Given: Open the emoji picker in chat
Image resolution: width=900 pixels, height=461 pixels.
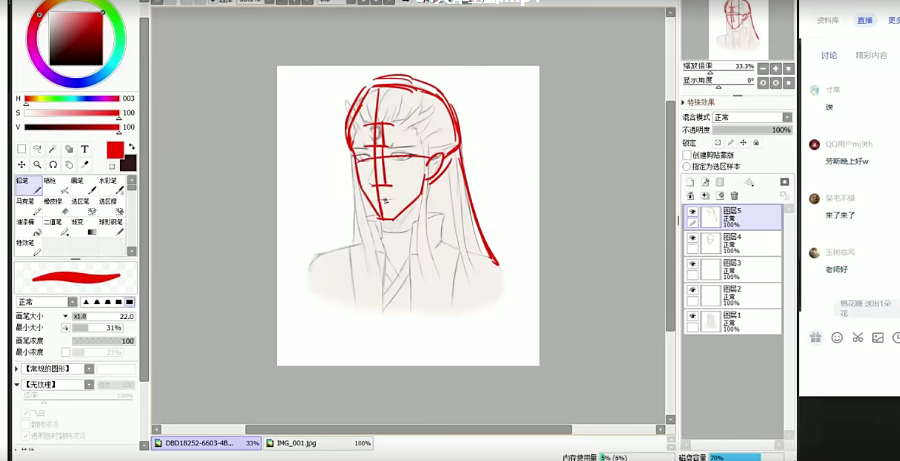Looking at the screenshot, I should pyautogui.click(x=837, y=338).
